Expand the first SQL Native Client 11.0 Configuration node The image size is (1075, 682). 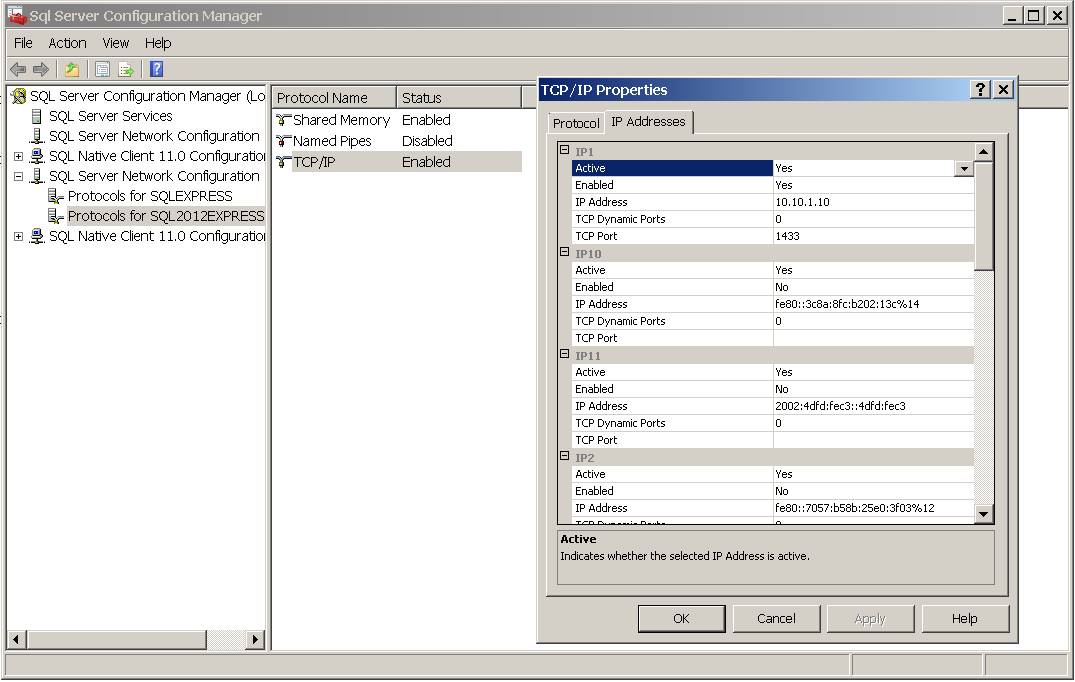19,156
